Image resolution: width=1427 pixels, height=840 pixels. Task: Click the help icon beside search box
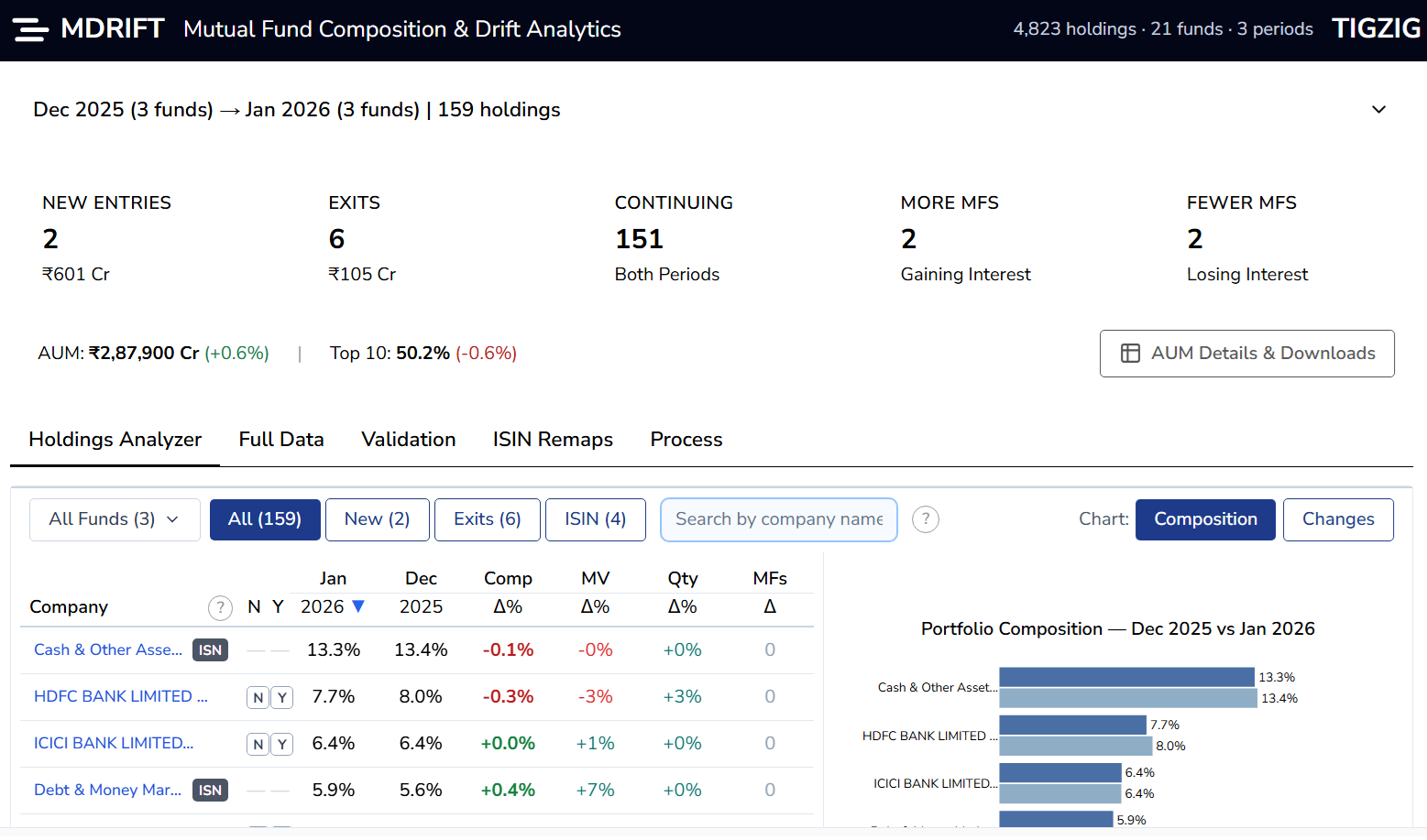(x=926, y=519)
